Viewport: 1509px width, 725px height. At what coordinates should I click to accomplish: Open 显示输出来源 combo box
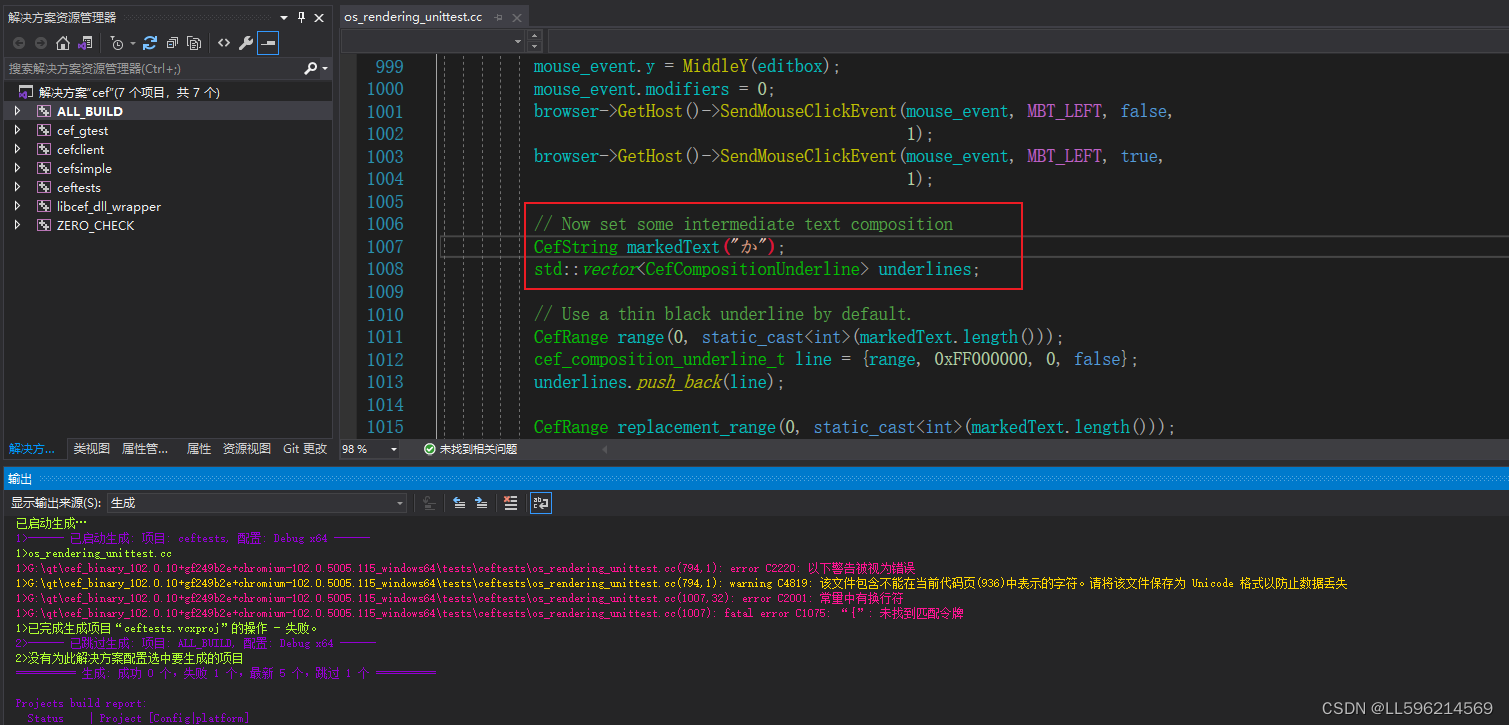pos(257,503)
